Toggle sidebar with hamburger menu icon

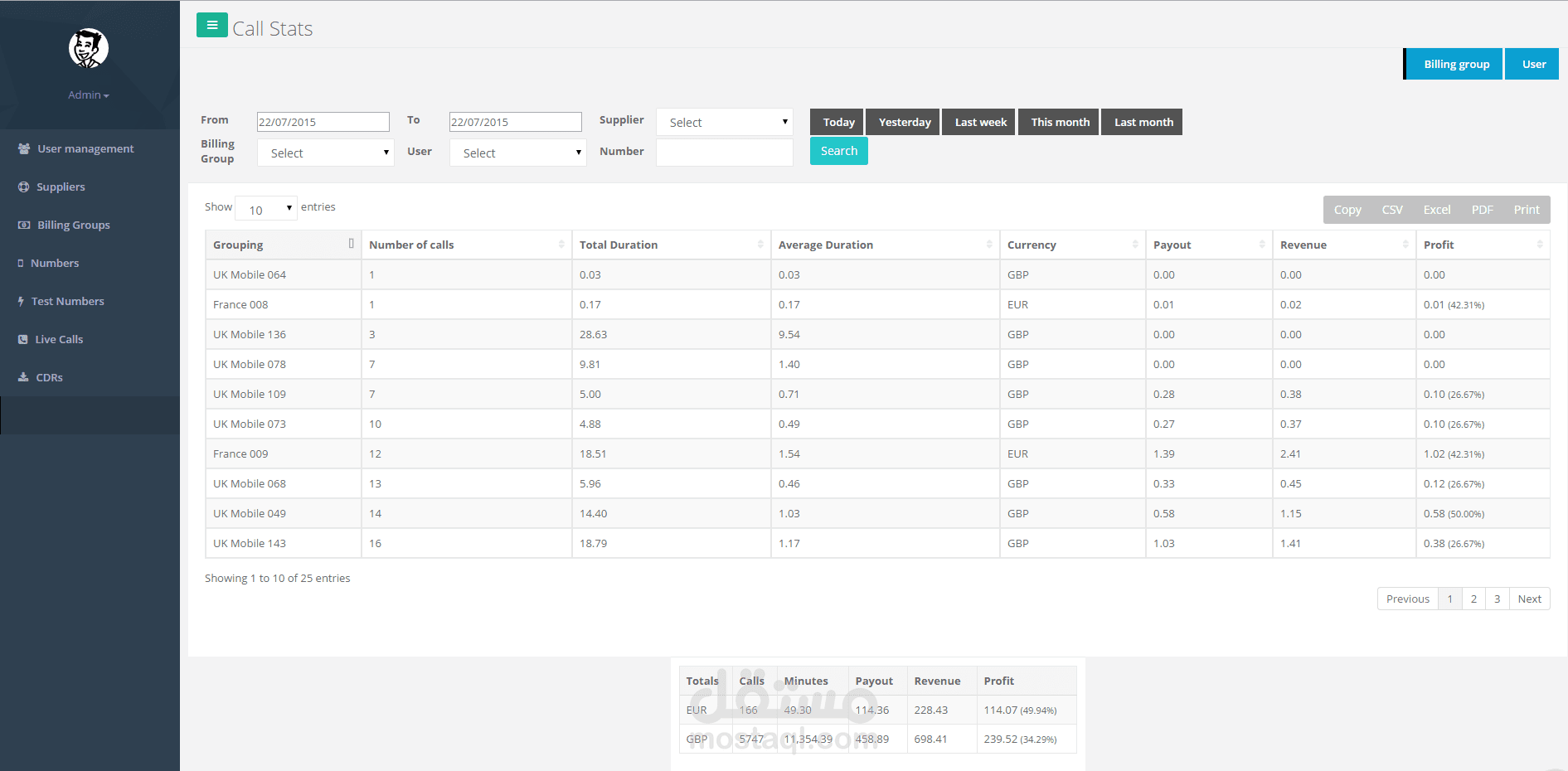(x=212, y=25)
